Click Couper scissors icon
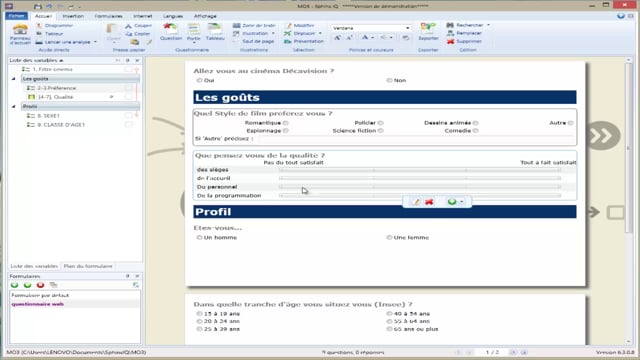 pos(128,26)
